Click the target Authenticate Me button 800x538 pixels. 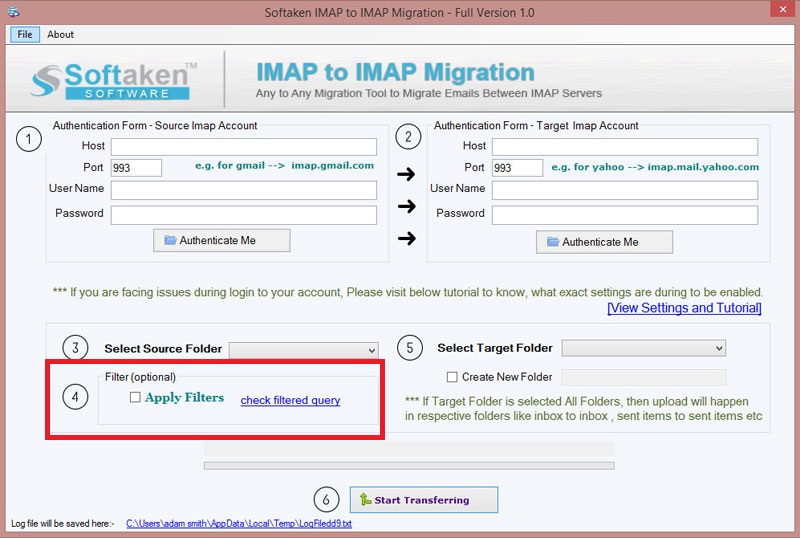pos(604,242)
